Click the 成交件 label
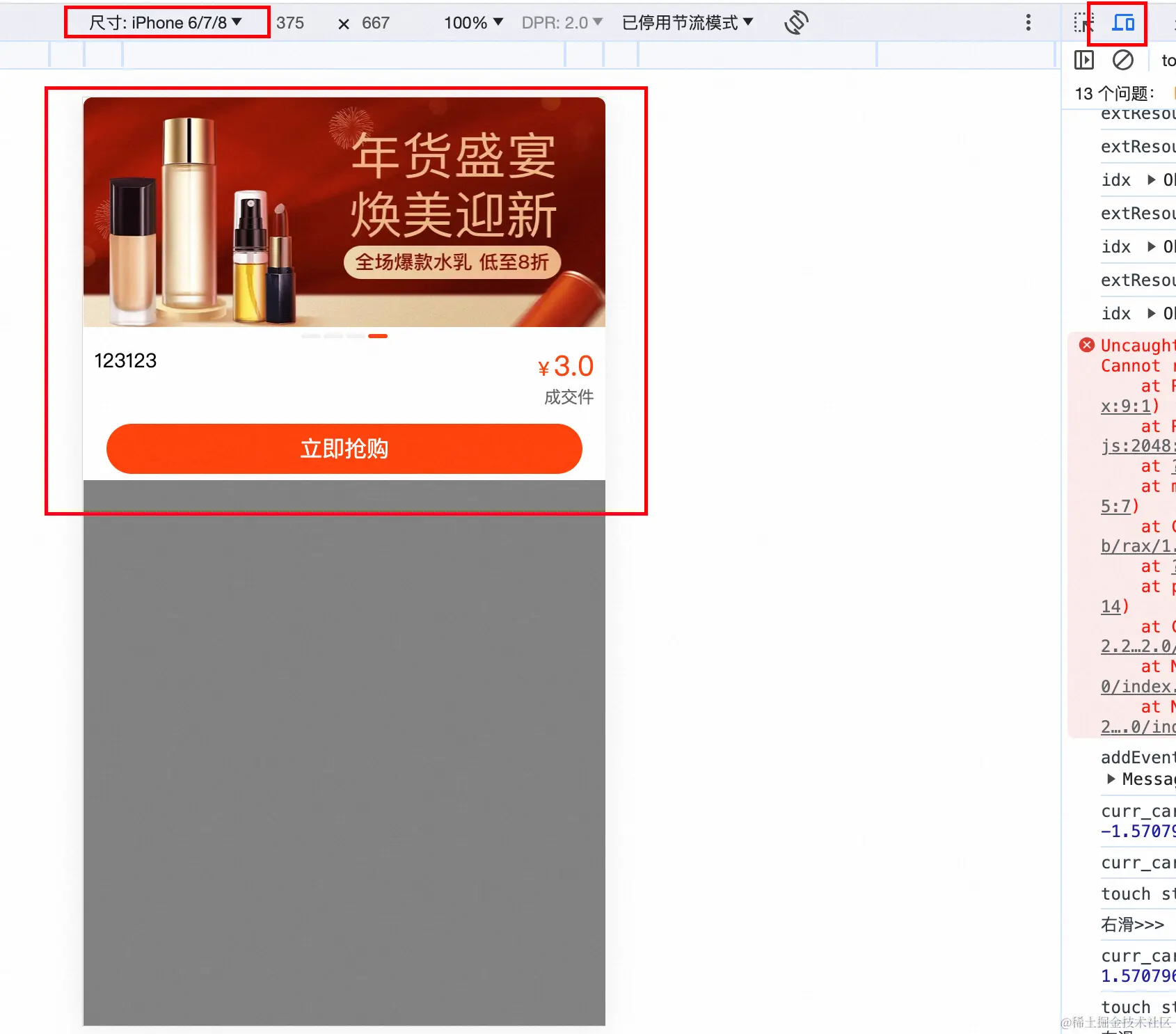1176x1034 pixels. click(x=569, y=397)
